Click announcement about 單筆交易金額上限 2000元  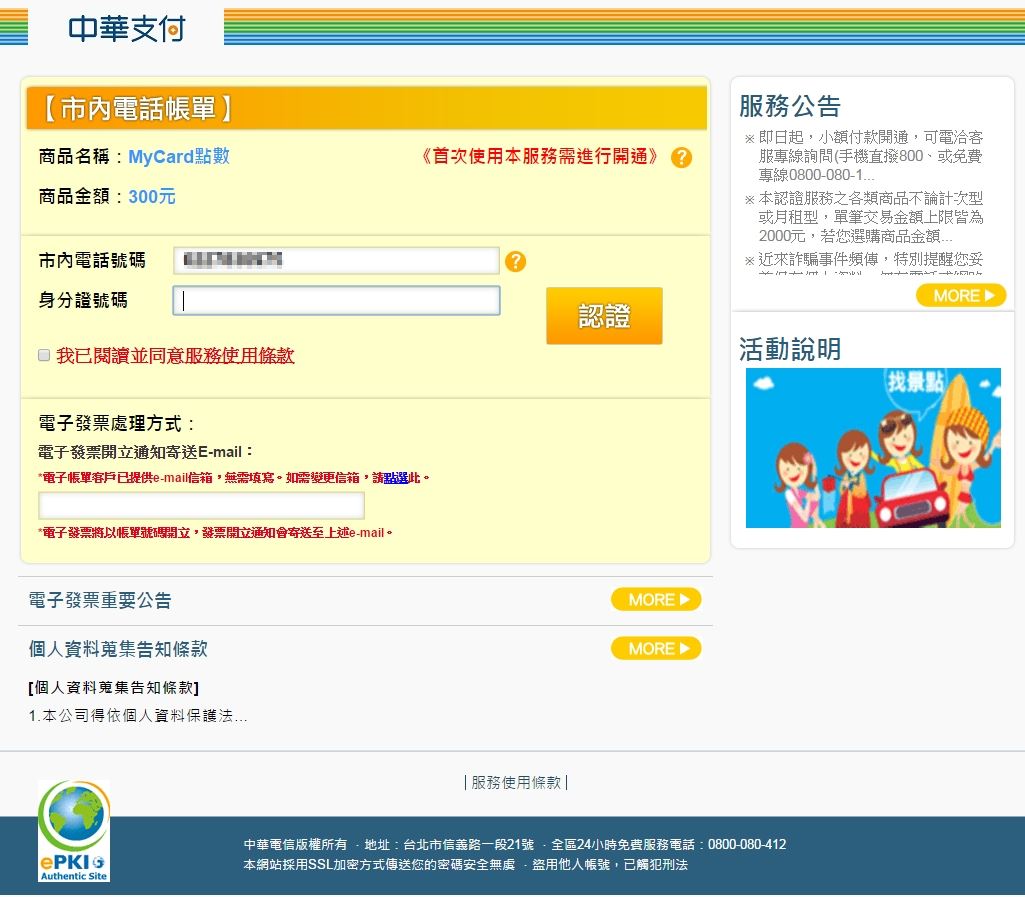870,217
